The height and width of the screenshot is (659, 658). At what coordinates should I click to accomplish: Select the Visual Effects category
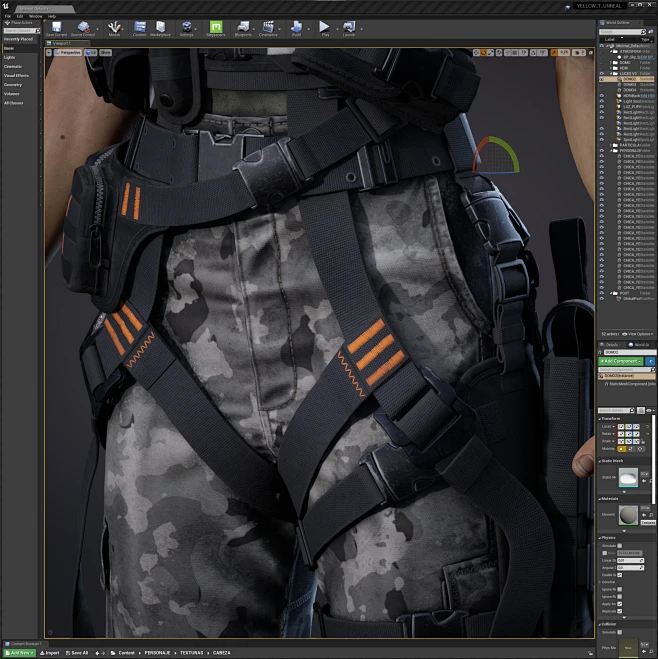16,76
